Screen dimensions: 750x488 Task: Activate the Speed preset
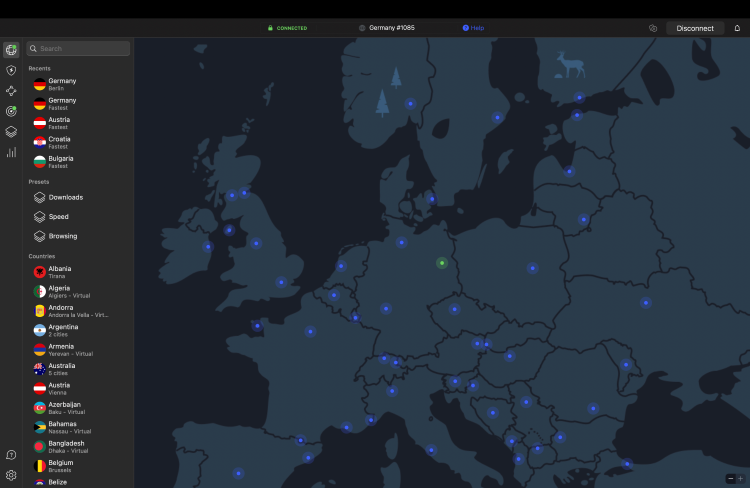(x=78, y=217)
